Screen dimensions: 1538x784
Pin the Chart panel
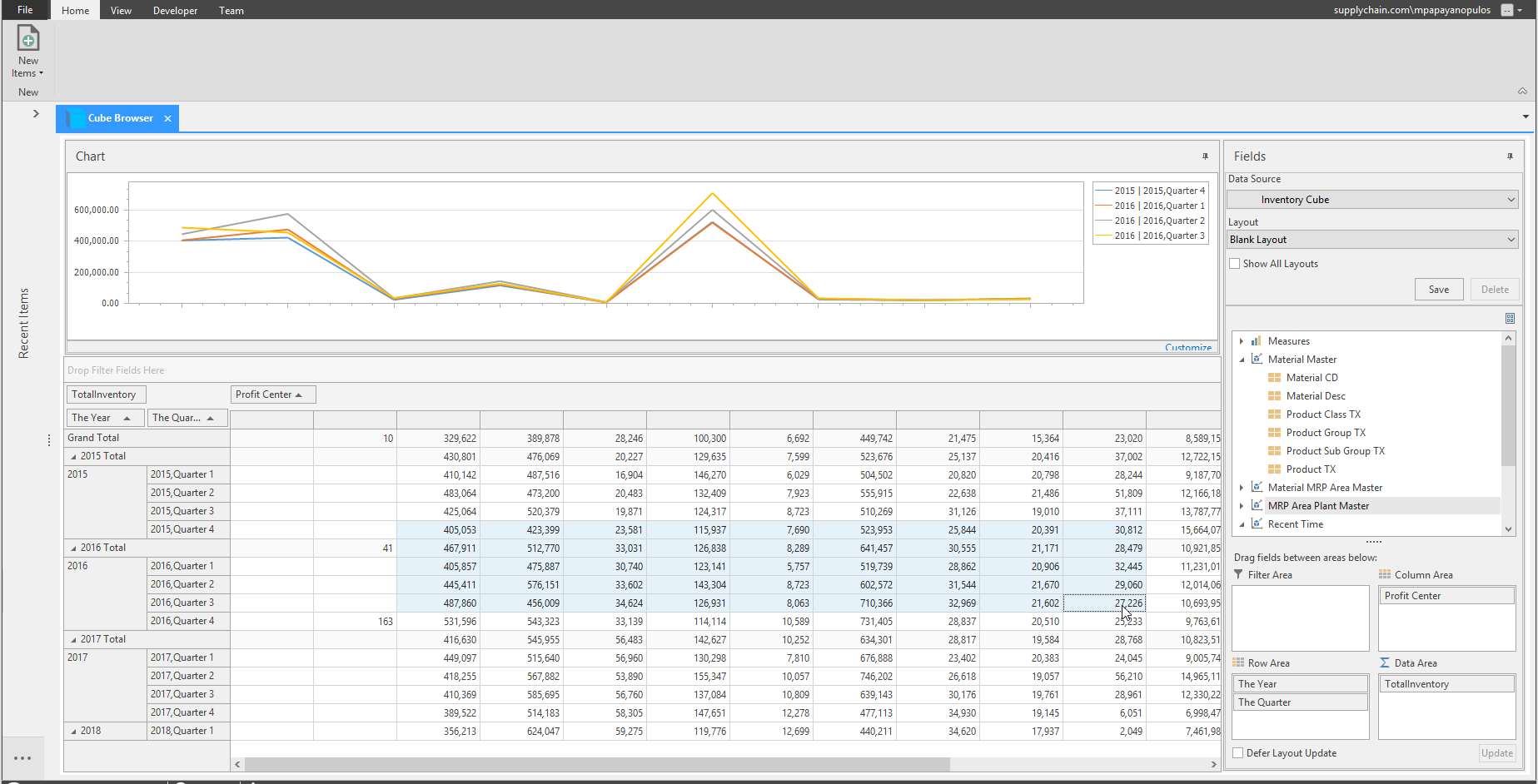click(1205, 156)
